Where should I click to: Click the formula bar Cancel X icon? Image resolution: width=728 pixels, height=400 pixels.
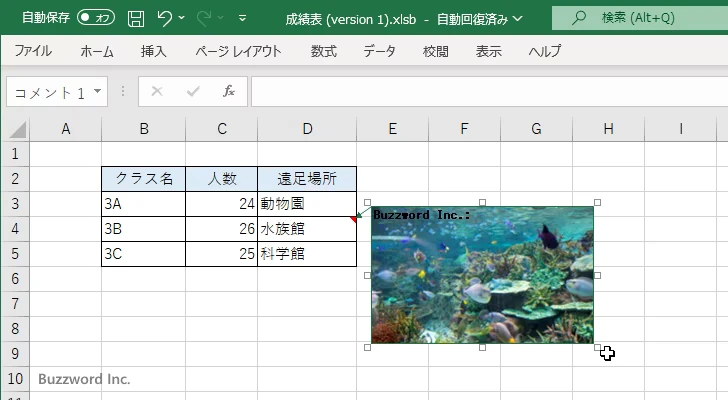pyautogui.click(x=157, y=91)
